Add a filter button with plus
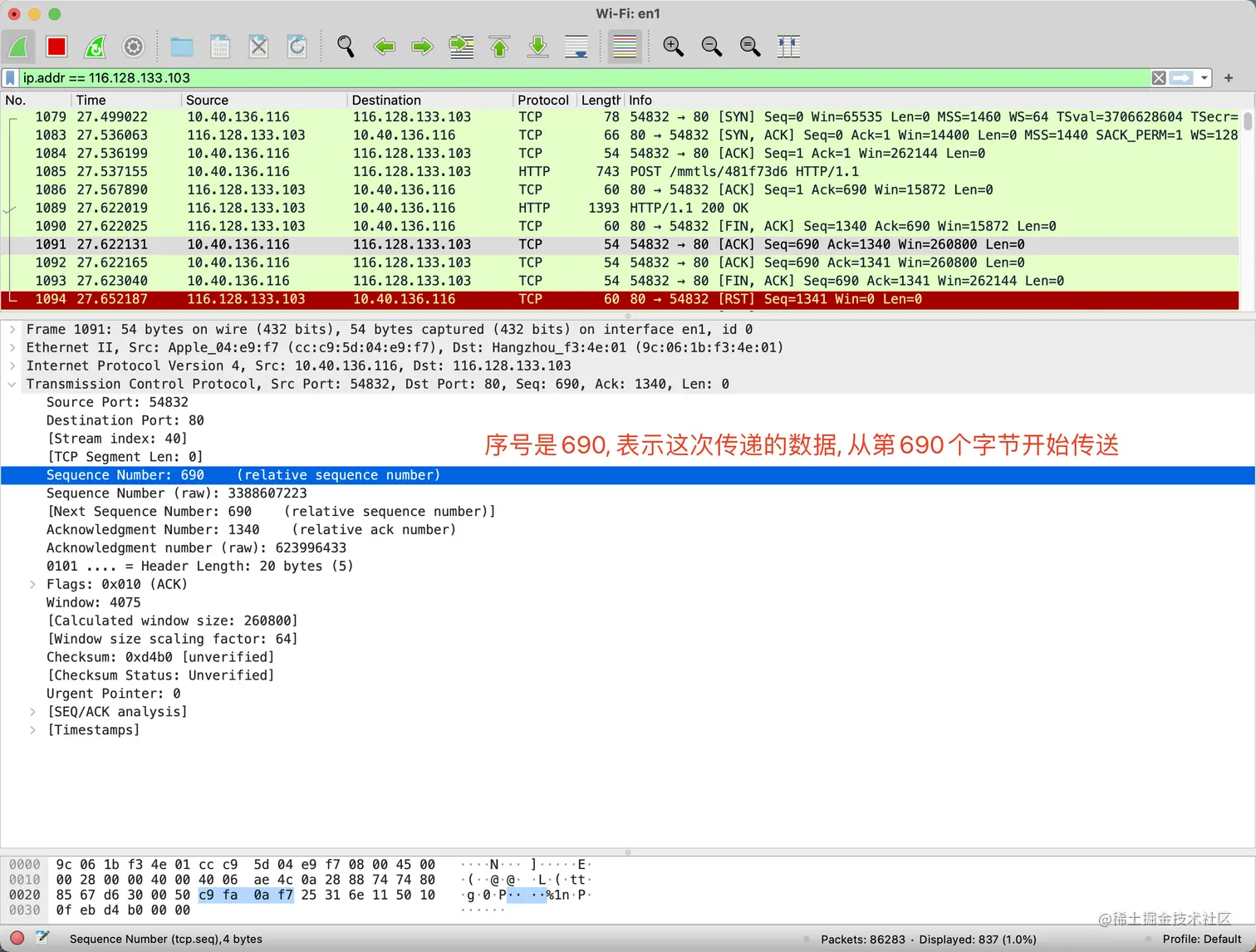This screenshot has height=952, width=1256. click(x=1229, y=78)
